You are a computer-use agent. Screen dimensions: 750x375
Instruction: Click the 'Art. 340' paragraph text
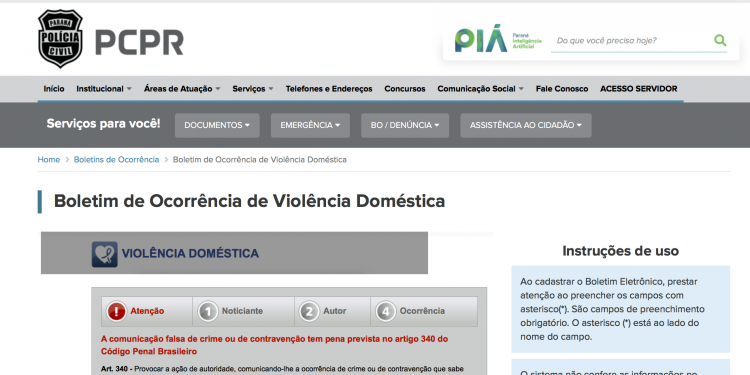pyautogui.click(x=282, y=370)
